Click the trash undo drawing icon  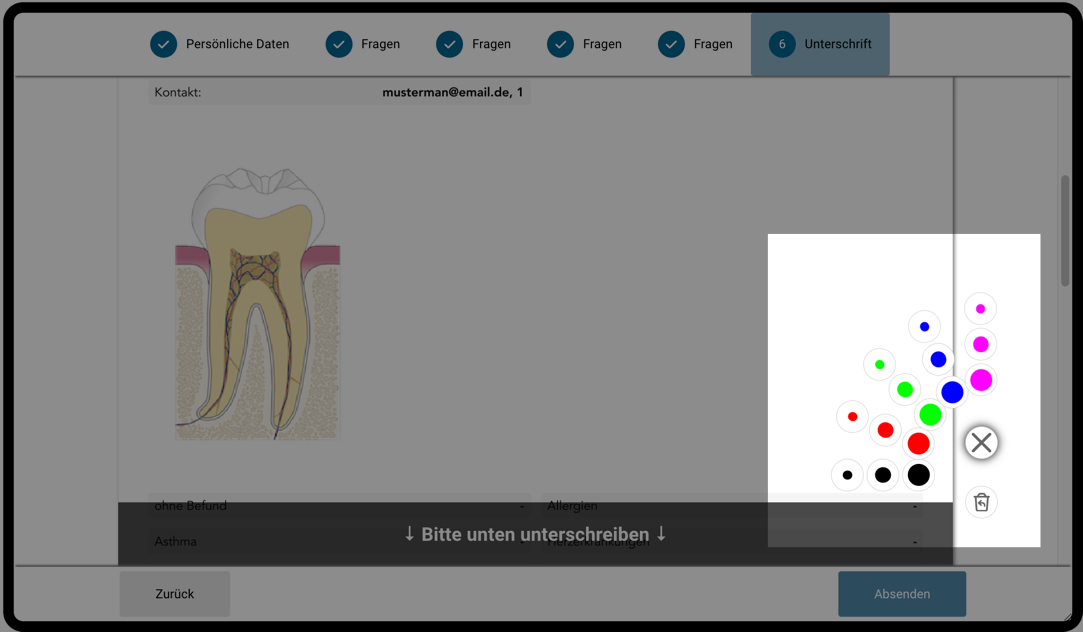[981, 502]
